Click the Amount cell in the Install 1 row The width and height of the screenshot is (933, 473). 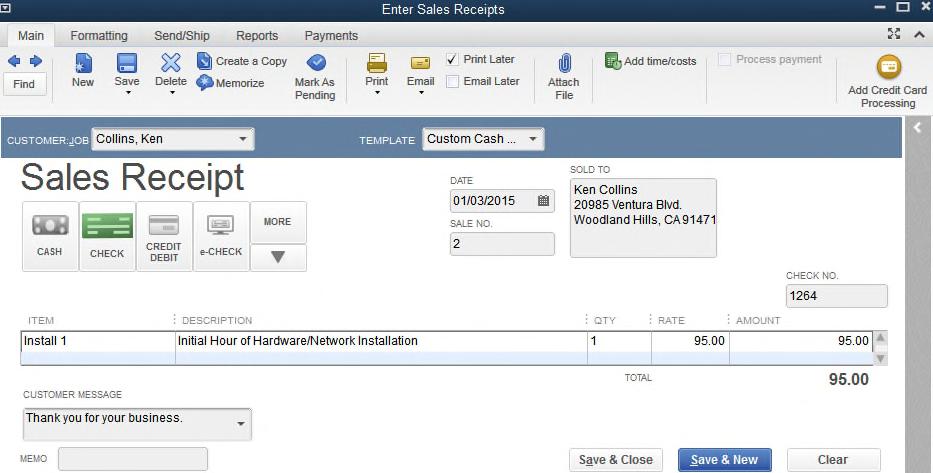point(801,341)
